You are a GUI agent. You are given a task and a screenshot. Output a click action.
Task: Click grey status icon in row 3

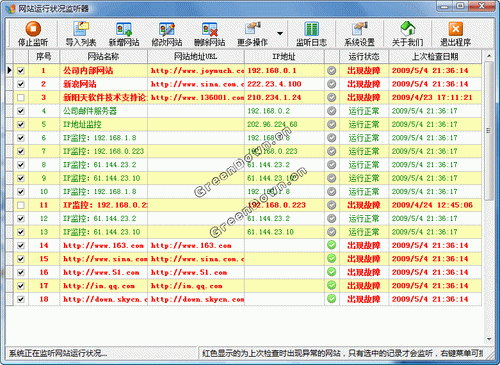click(x=331, y=98)
